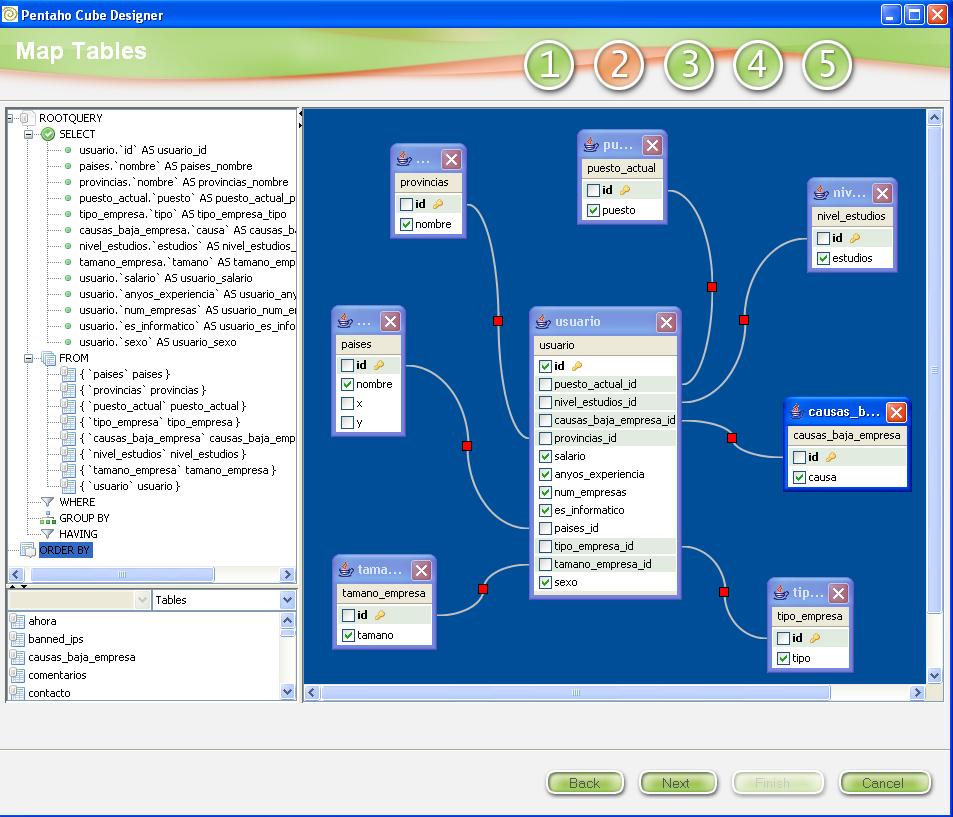Click the Java icon on tamano_empresa header
This screenshot has height=817, width=953.
coord(346,570)
